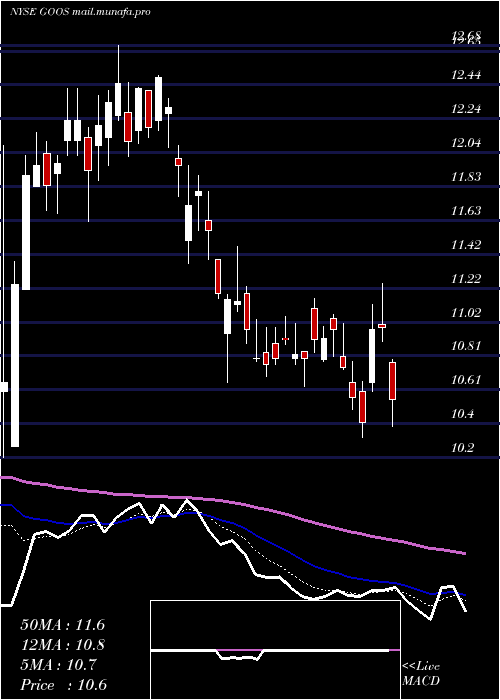Click the 'NYSE GOOS mail.munafa.pro' chart title

(x=80, y=12)
